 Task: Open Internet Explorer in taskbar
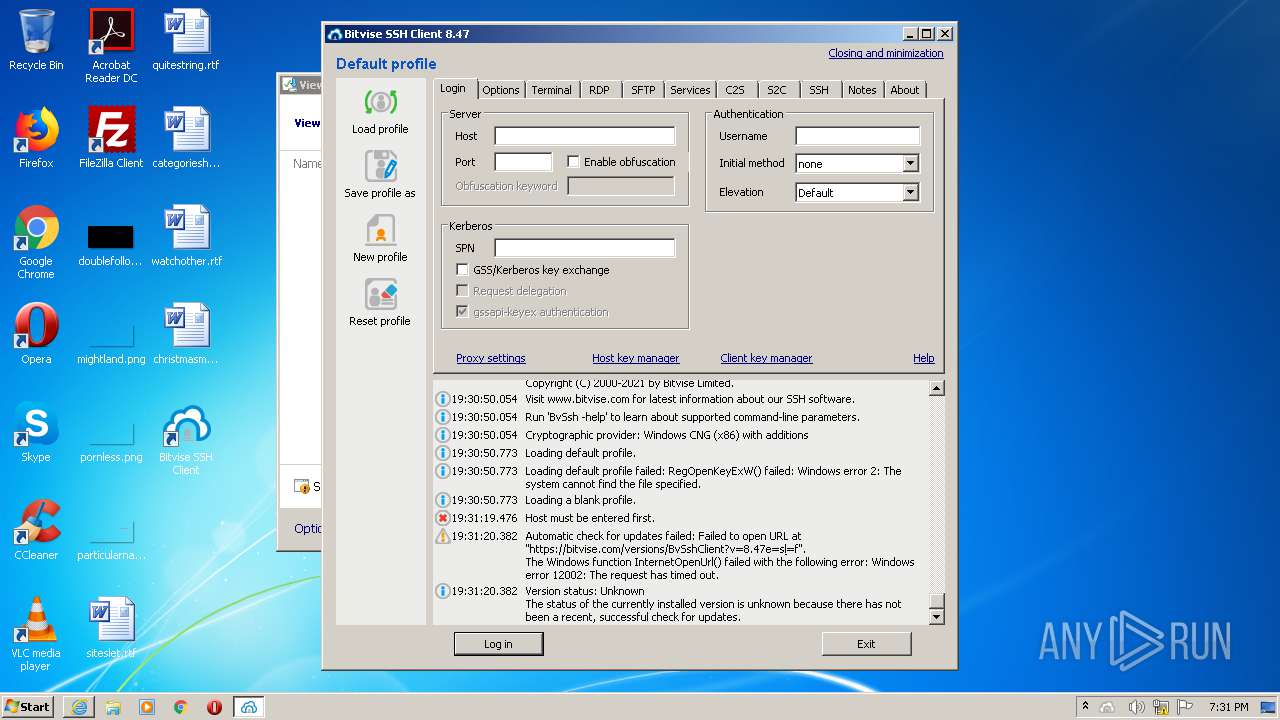click(x=79, y=707)
